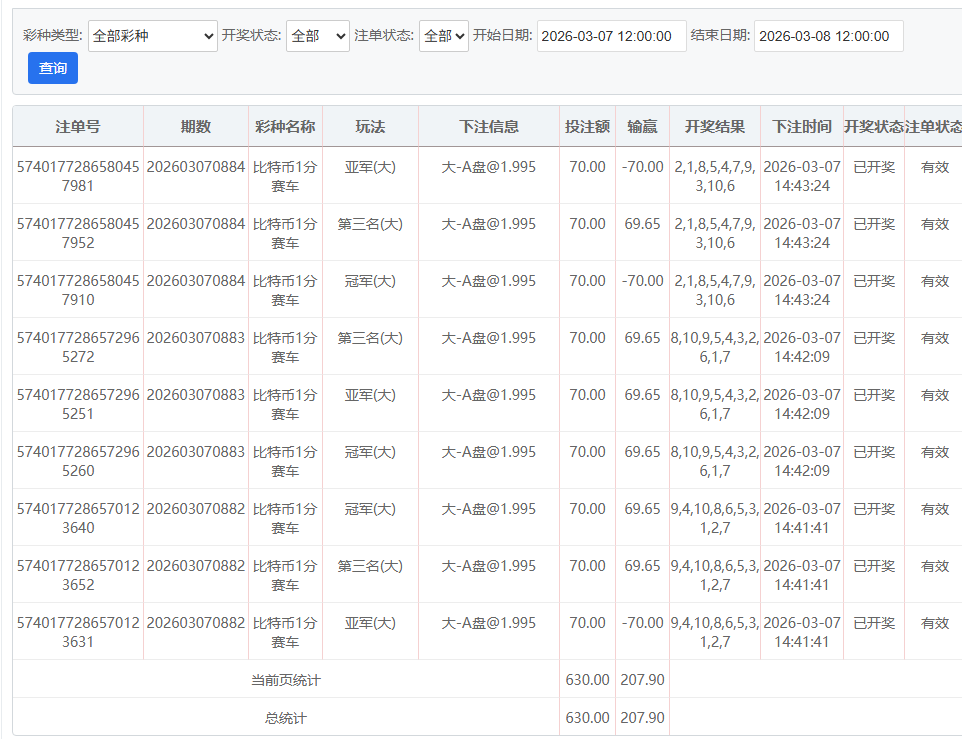Click the 输赢 column header

click(642, 127)
